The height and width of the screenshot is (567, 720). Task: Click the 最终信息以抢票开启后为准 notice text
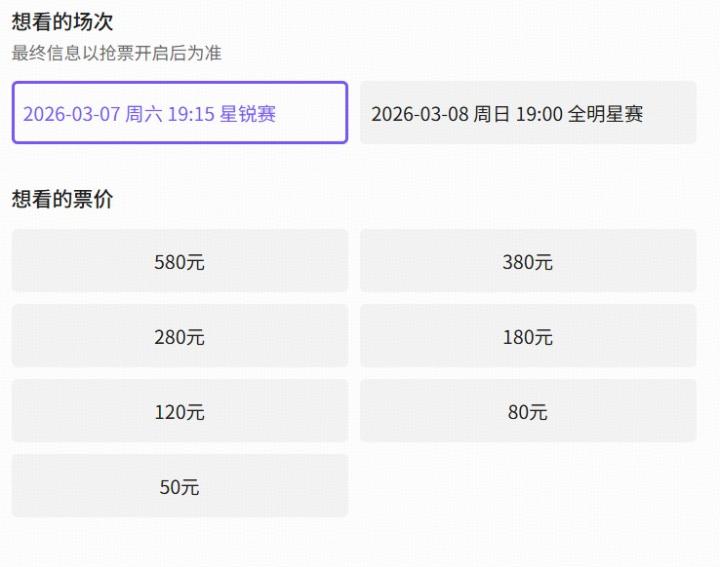tap(116, 53)
